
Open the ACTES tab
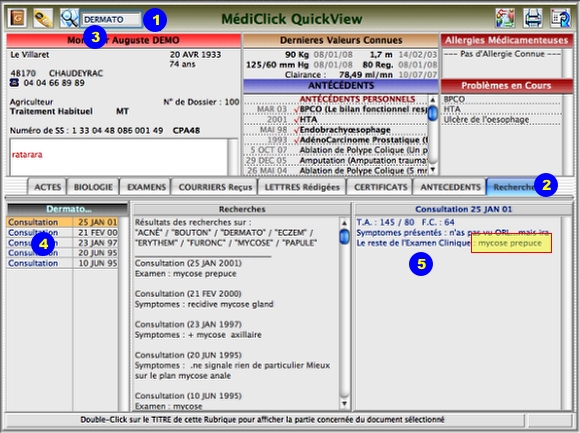47,187
